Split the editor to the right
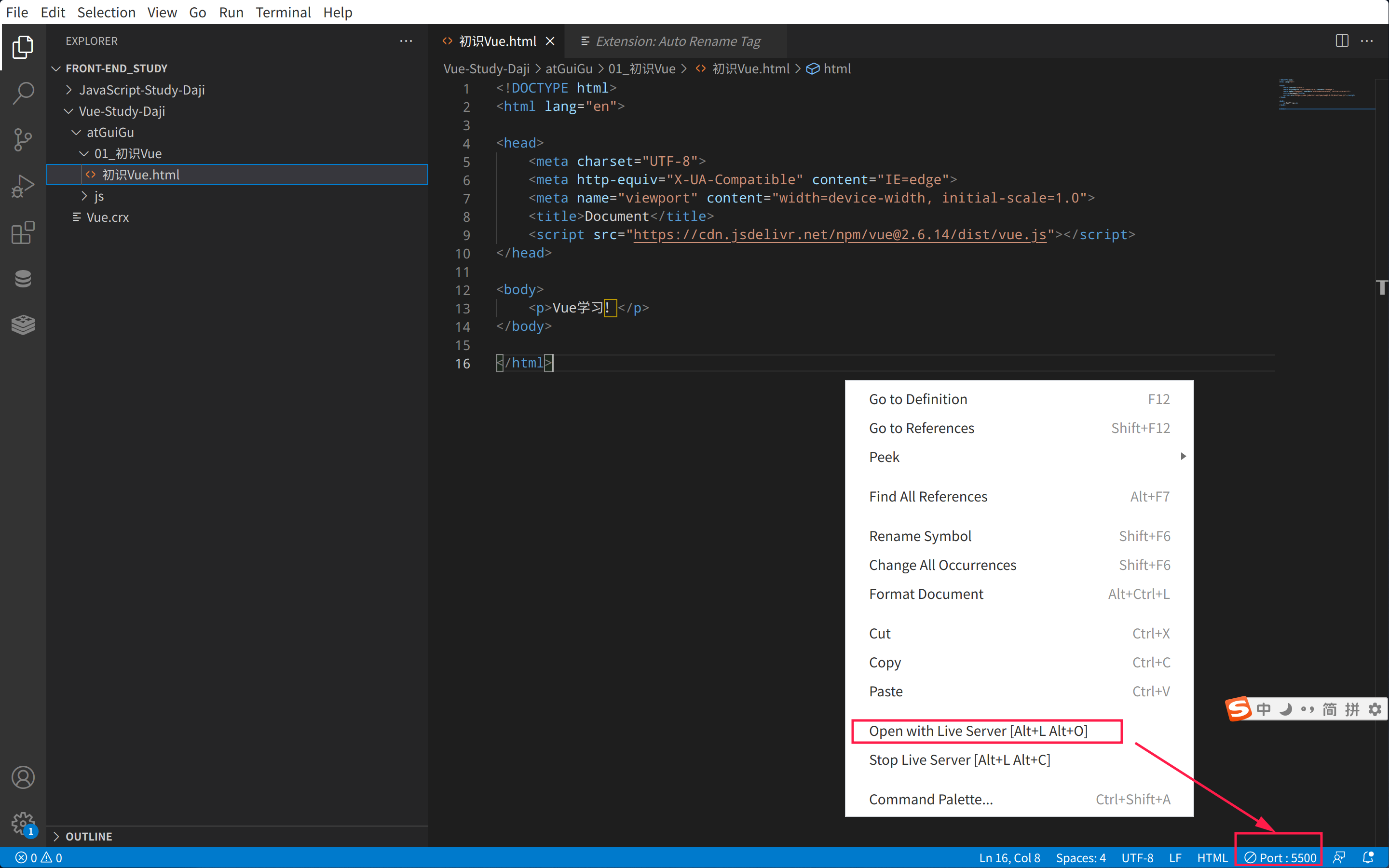Viewport: 1389px width, 868px height. coord(1341,41)
